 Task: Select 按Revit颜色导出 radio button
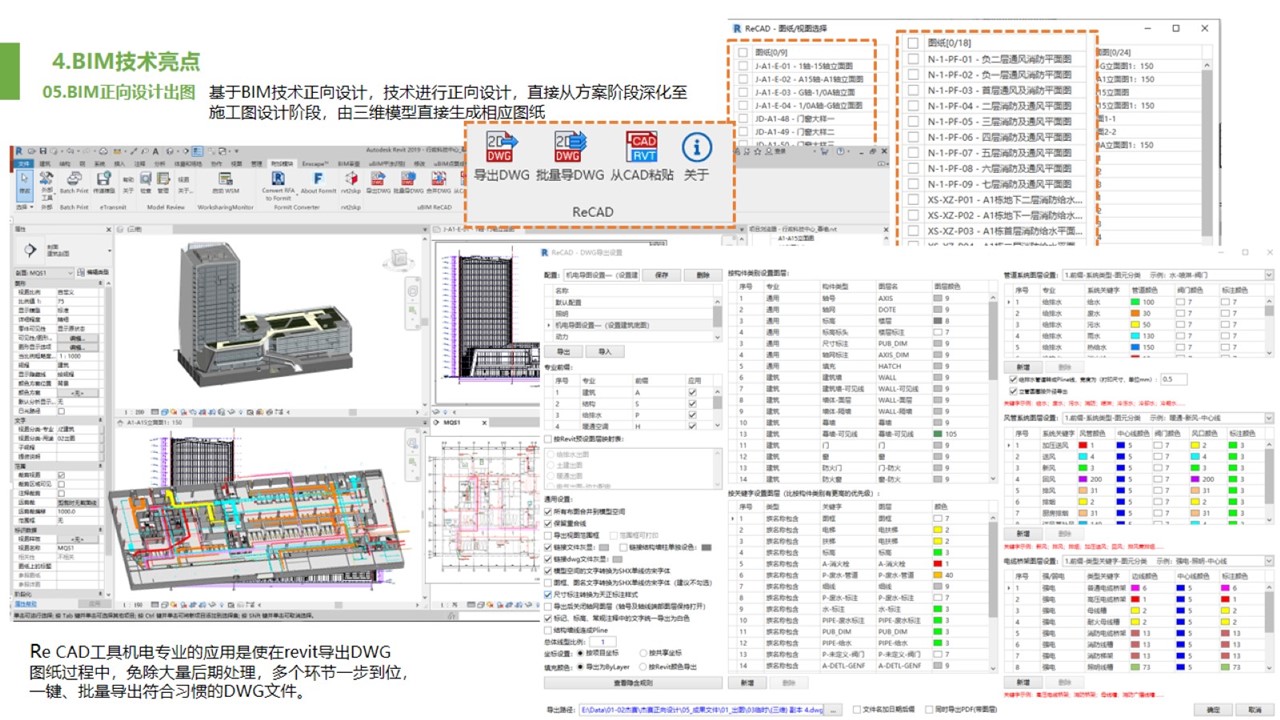pyautogui.click(x=643, y=665)
